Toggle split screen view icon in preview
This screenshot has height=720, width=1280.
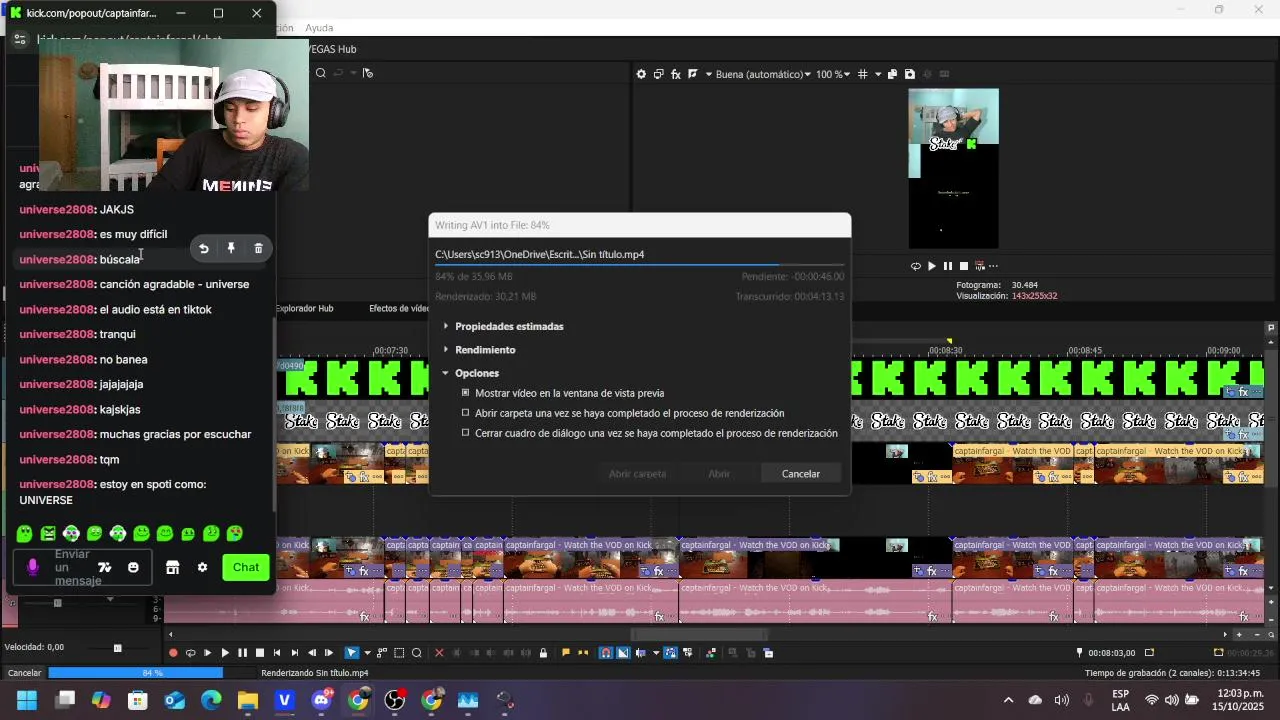click(692, 74)
